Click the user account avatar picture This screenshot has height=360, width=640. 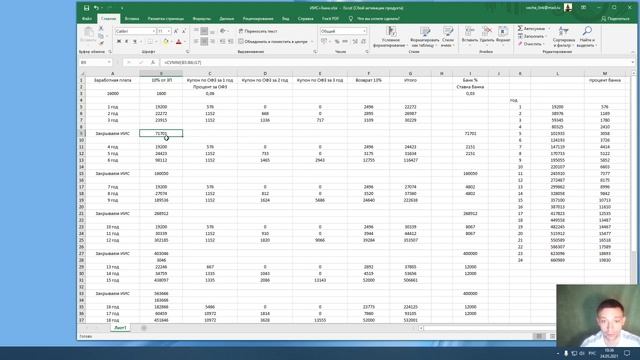(568, 7)
